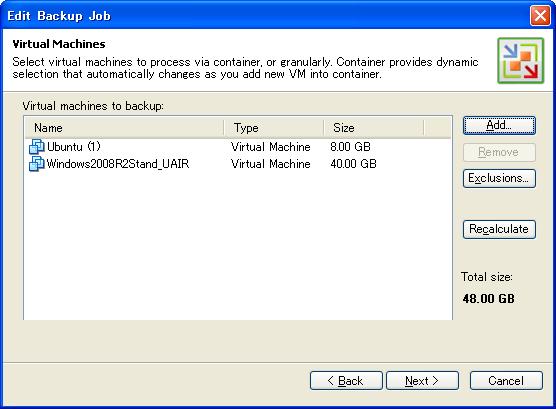Viewport: 556px width, 409px height.
Task: Sort list by Name column header
Action: tap(124, 128)
